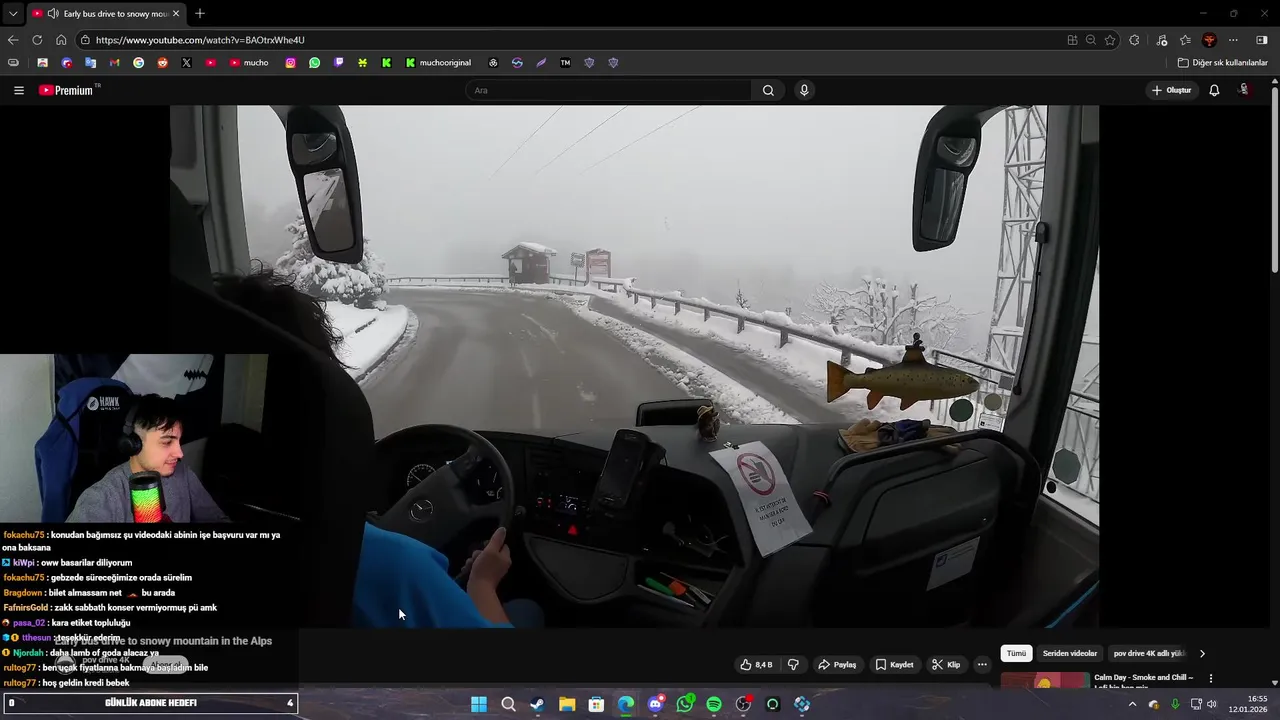Open the Edge profile avatar
Screen dimensions: 1280x720
[x=1209, y=40]
